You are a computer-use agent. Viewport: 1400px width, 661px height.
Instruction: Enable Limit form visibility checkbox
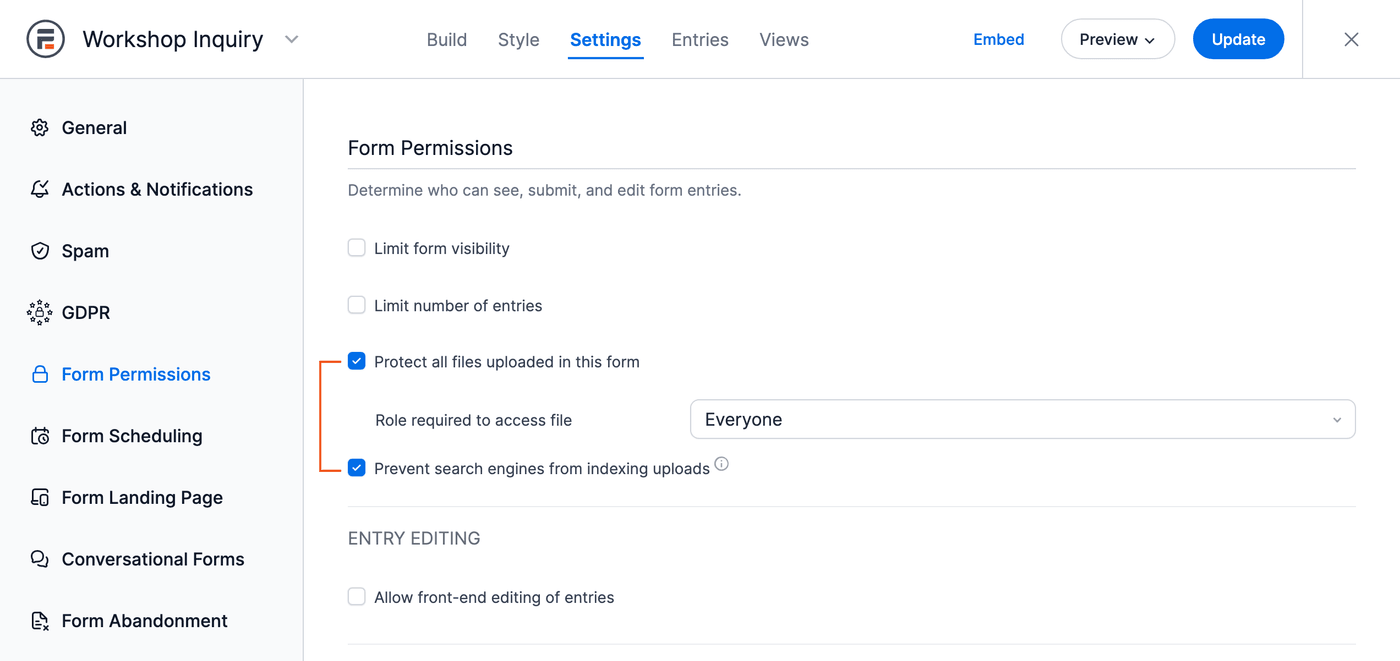[356, 247]
